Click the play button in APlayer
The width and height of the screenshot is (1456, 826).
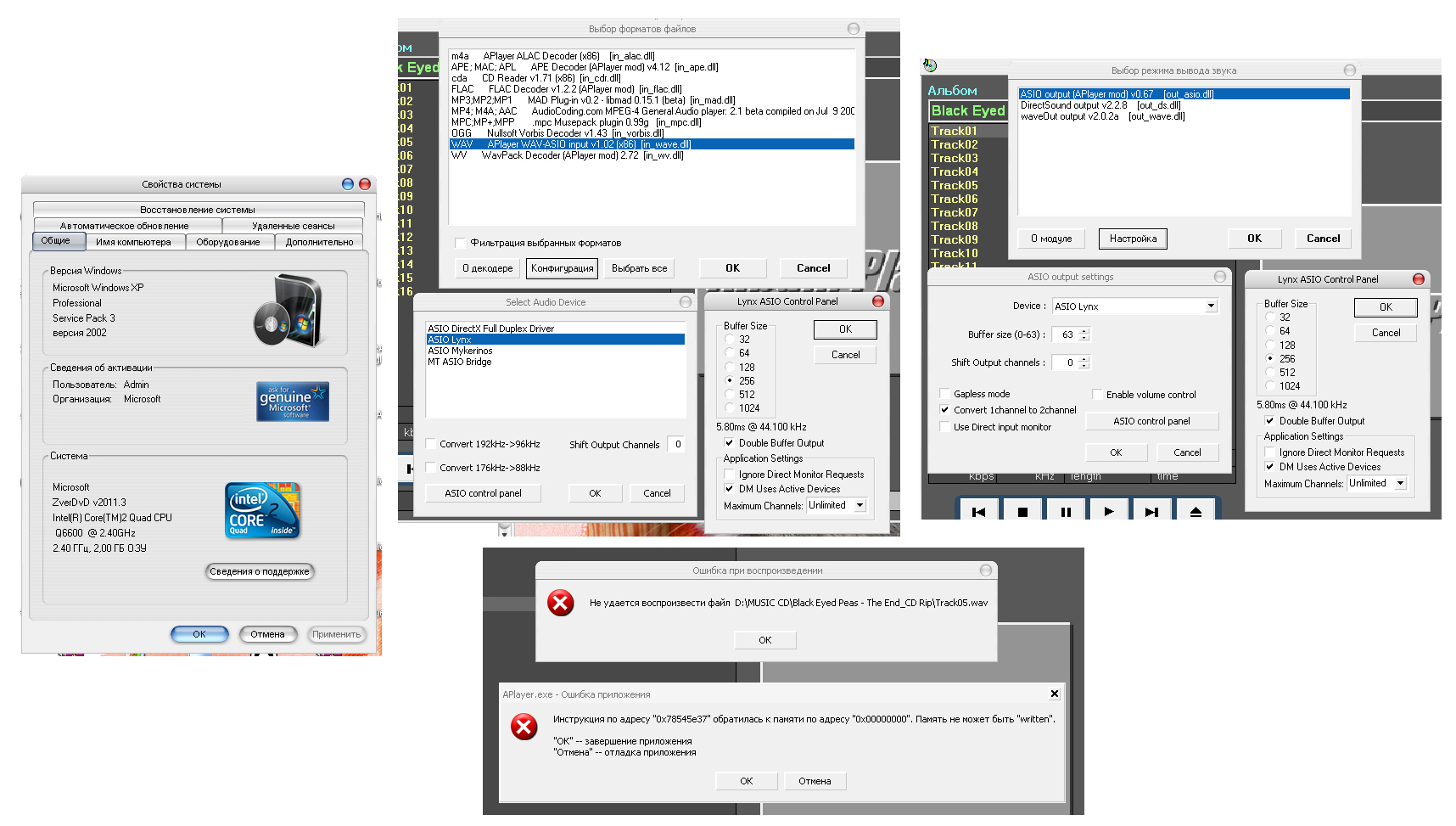tap(1108, 511)
